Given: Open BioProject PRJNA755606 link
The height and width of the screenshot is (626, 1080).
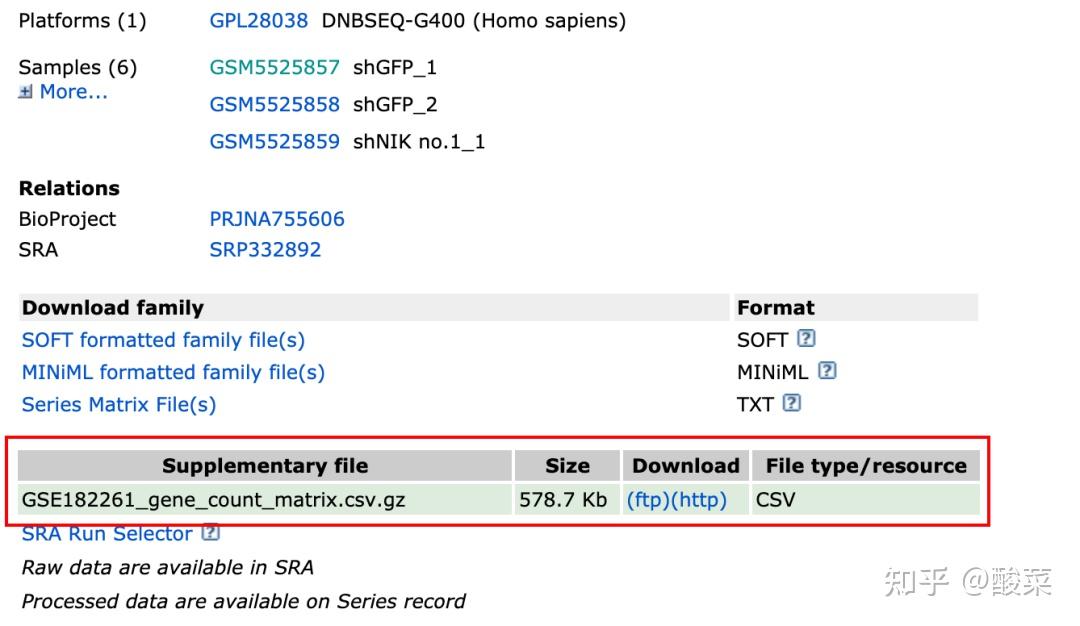Looking at the screenshot, I should point(276,219).
